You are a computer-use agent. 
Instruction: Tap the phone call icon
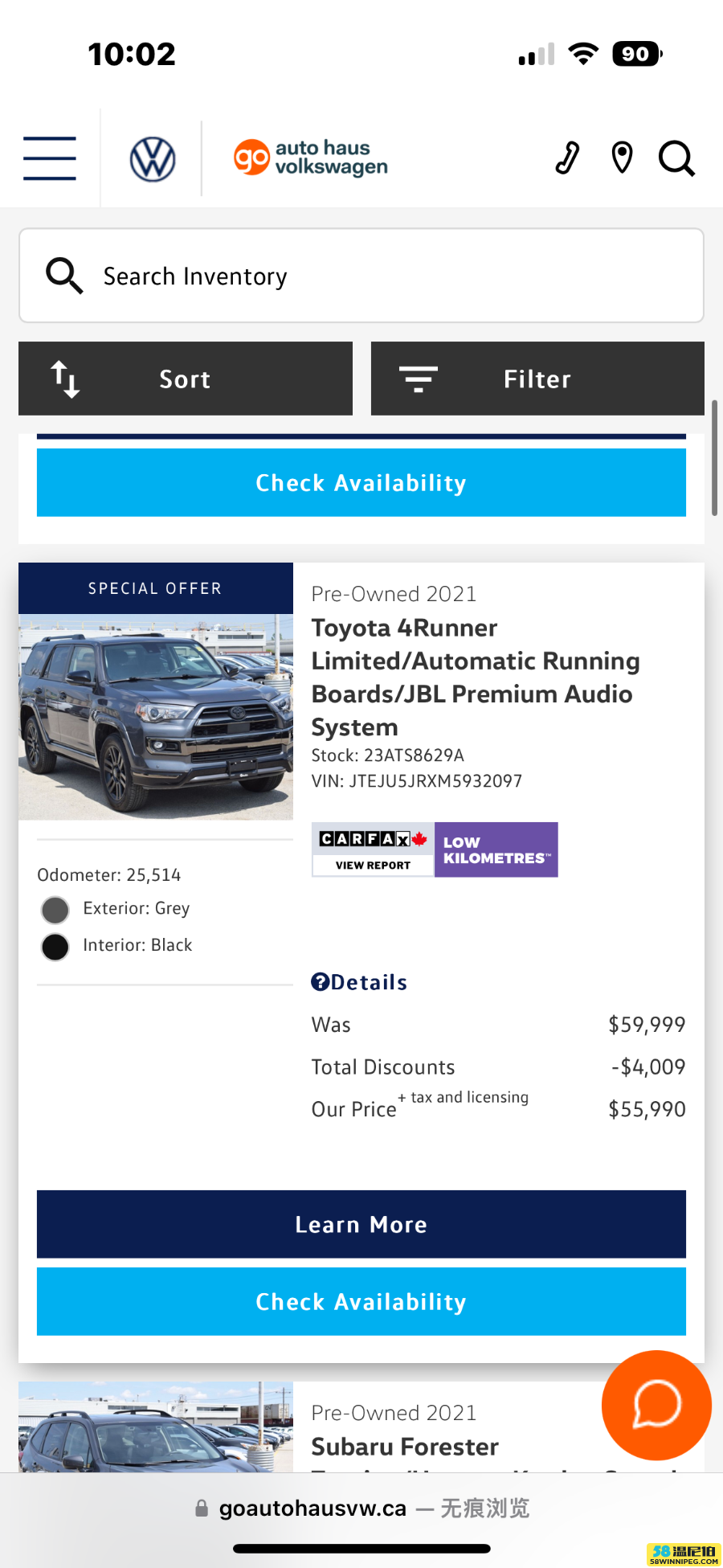(568, 158)
